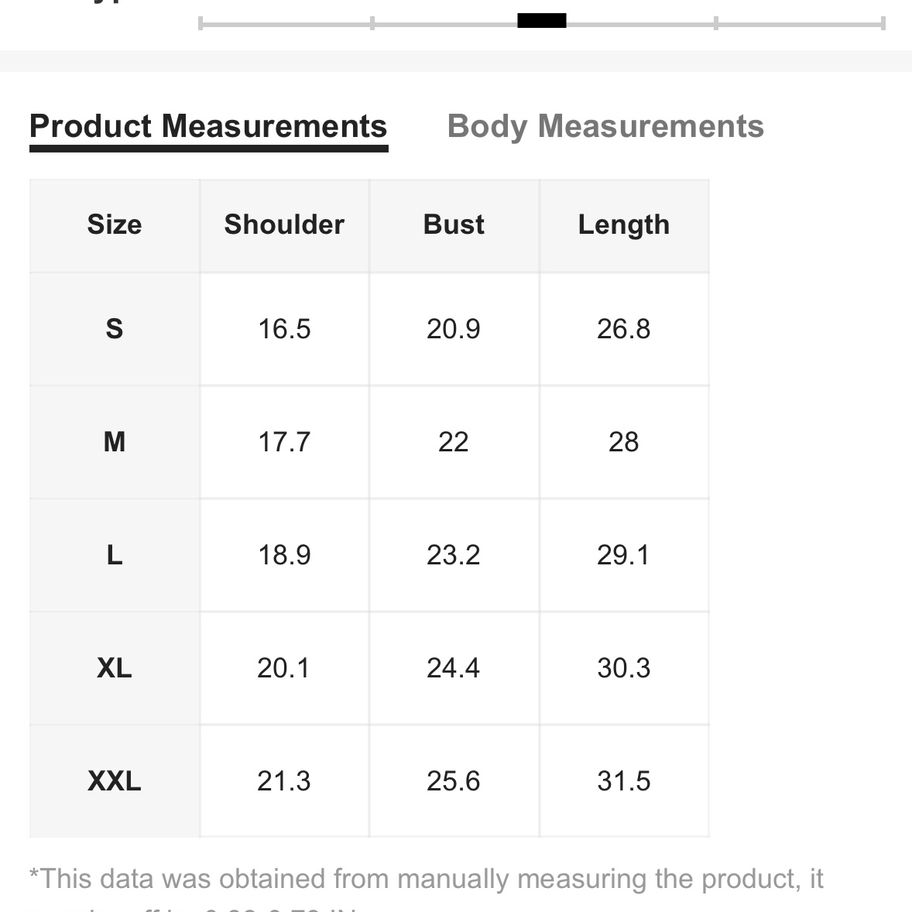Click the 26.8 length value for size S
This screenshot has height=912, width=912.
(x=624, y=329)
